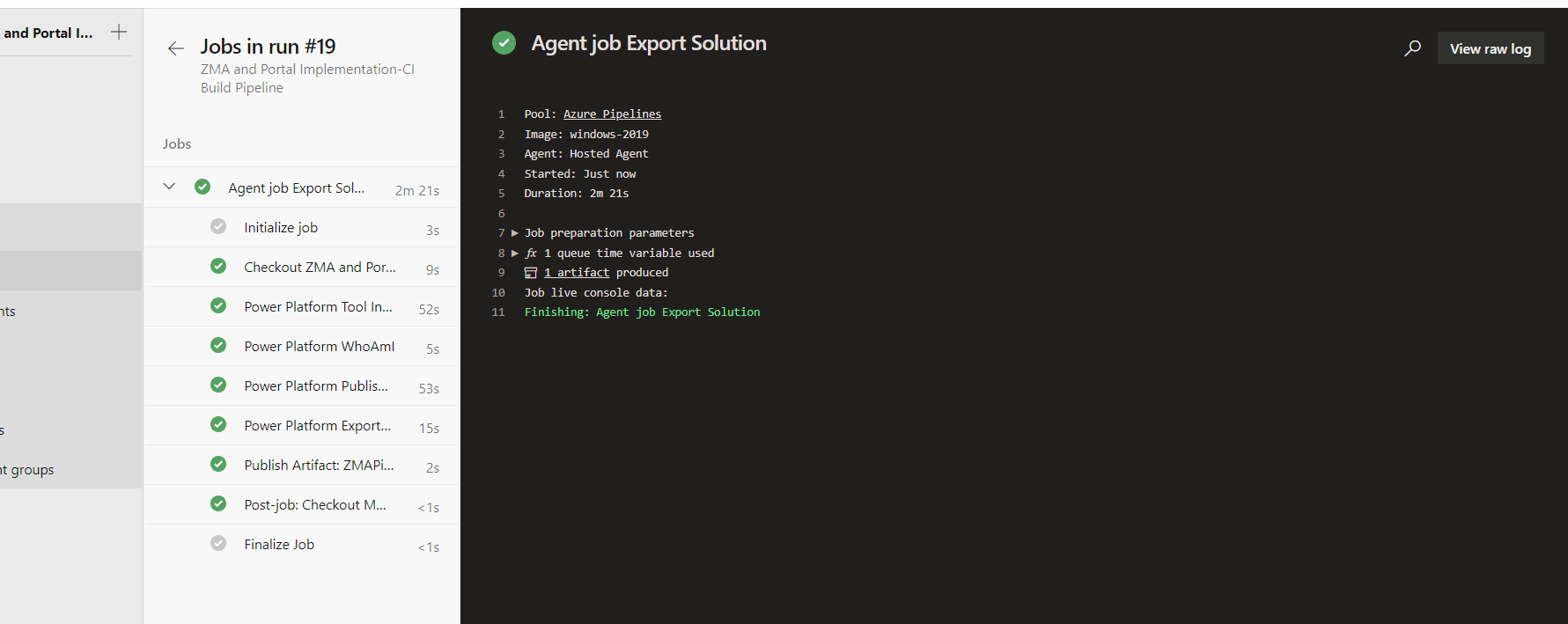Image resolution: width=1568 pixels, height=624 pixels.
Task: Open the 1 artifact link
Action: point(577,273)
